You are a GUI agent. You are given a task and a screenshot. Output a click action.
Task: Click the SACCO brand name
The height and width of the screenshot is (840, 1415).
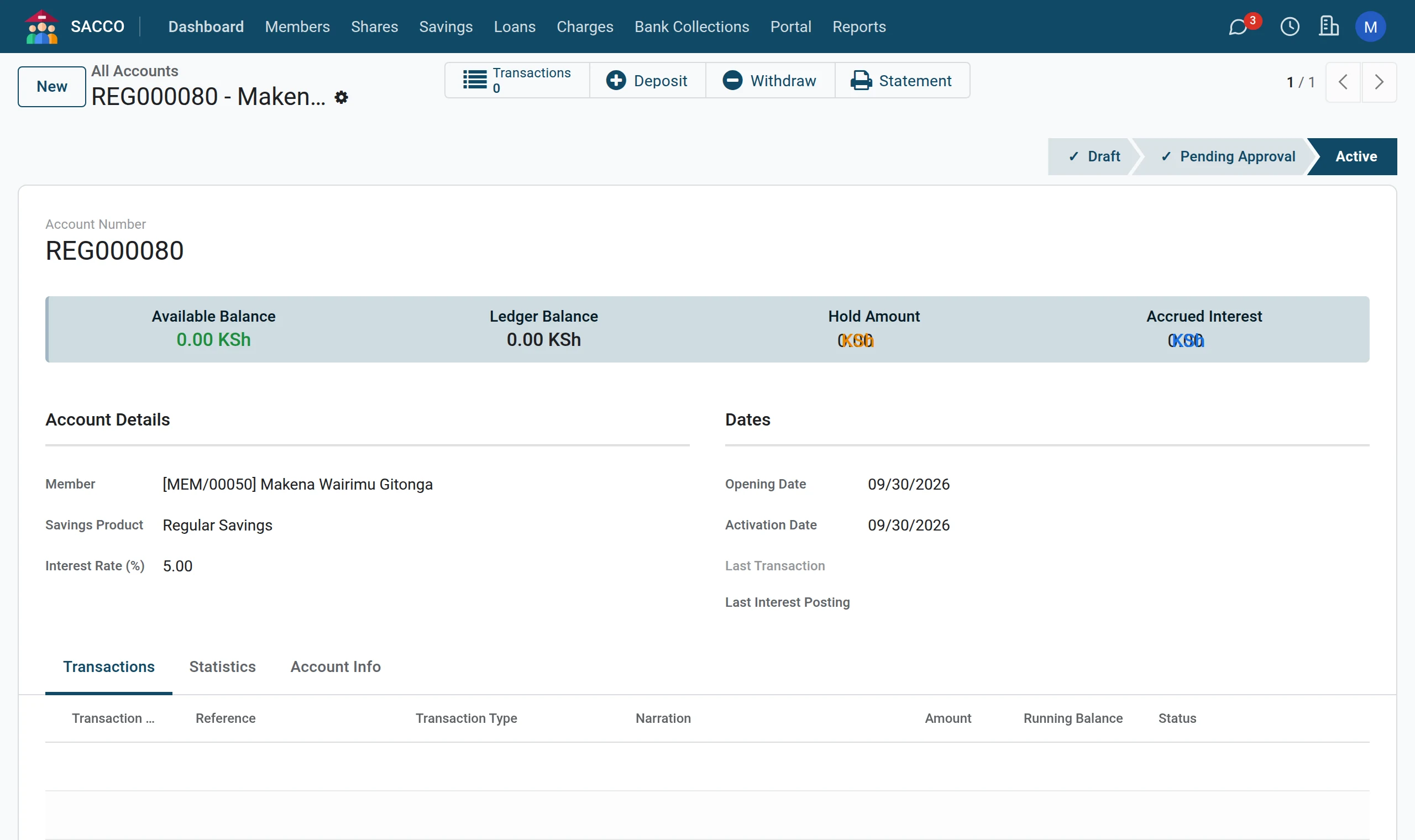click(97, 27)
